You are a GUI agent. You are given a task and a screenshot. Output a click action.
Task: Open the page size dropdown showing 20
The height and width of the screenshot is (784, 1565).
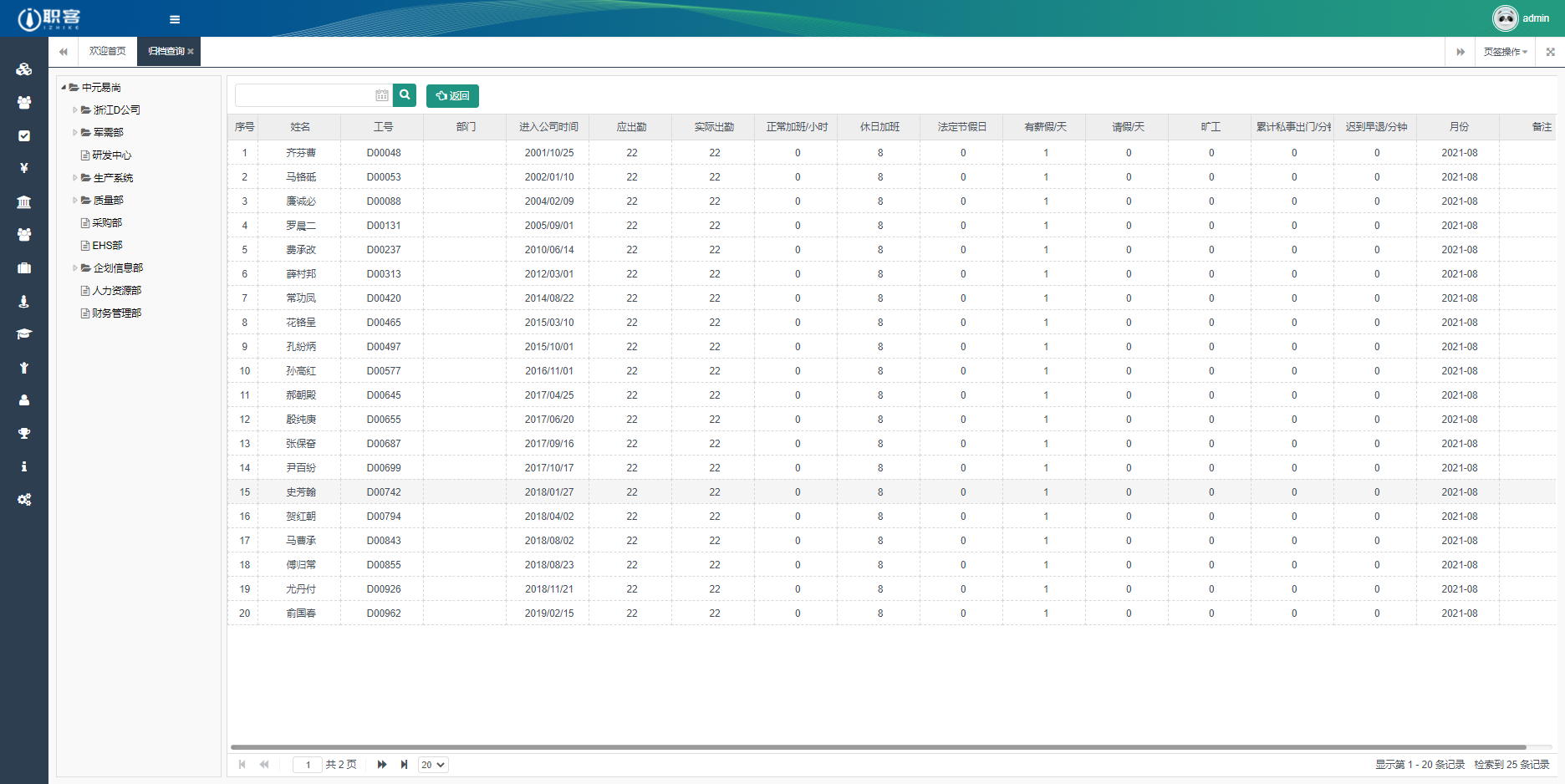click(x=433, y=765)
